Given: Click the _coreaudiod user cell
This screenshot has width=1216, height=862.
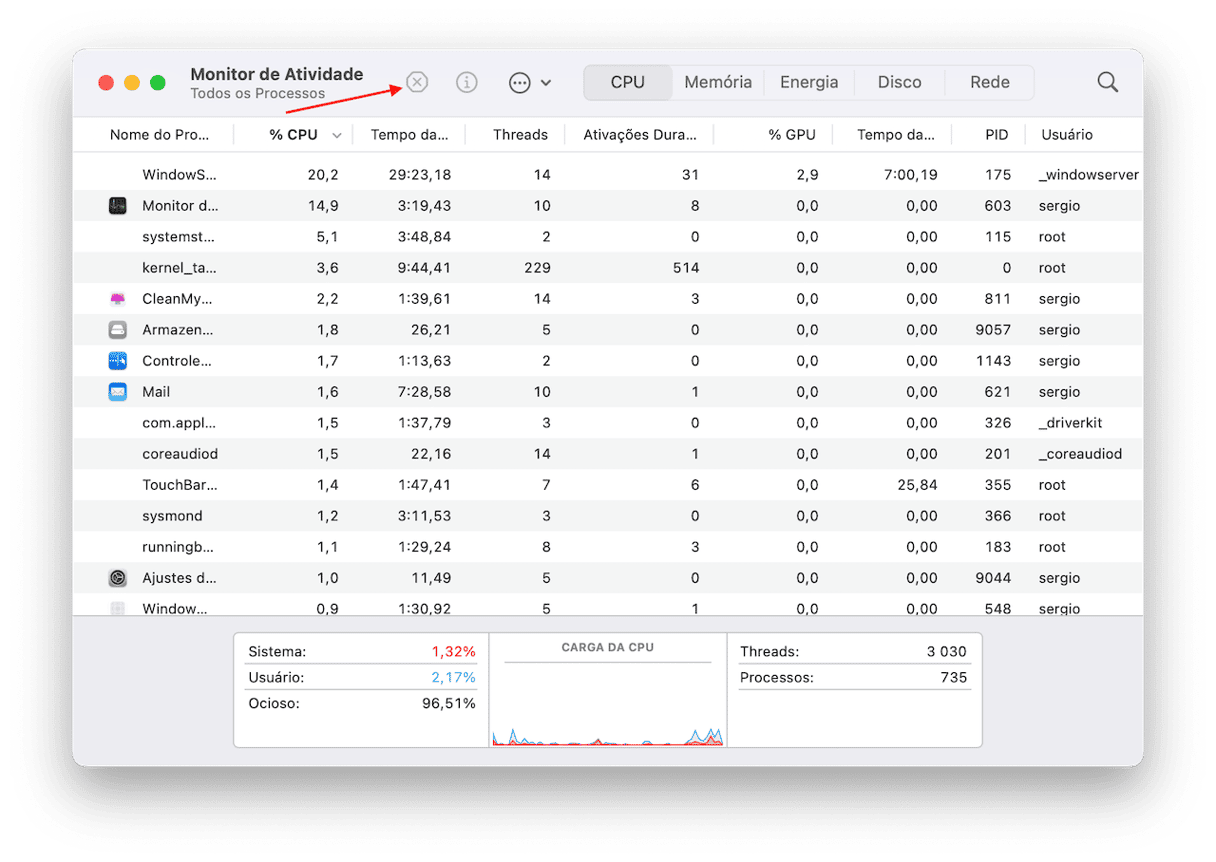Looking at the screenshot, I should pyautogui.click(x=1080, y=454).
